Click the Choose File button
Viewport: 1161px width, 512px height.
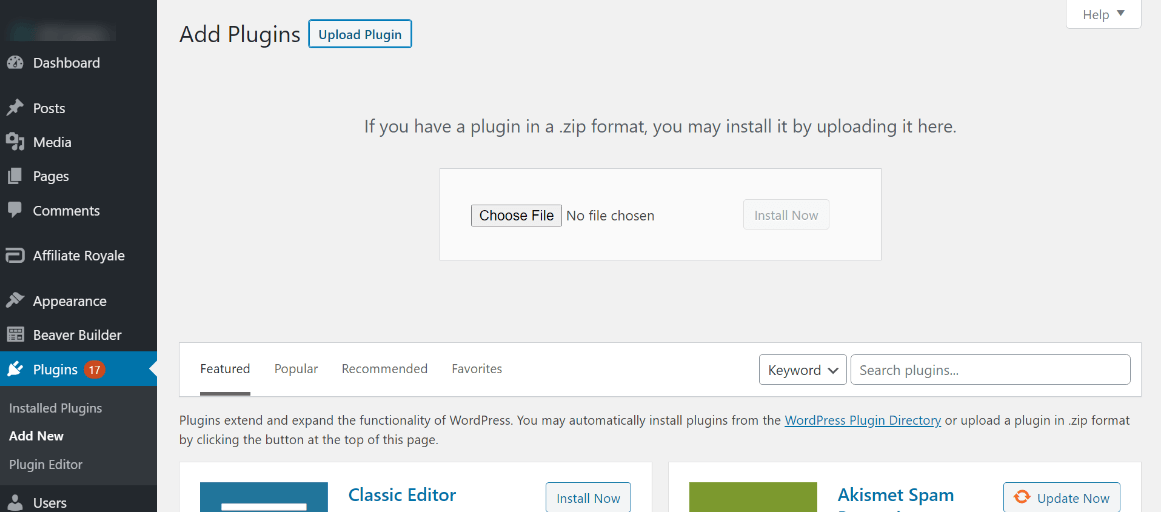tap(516, 216)
